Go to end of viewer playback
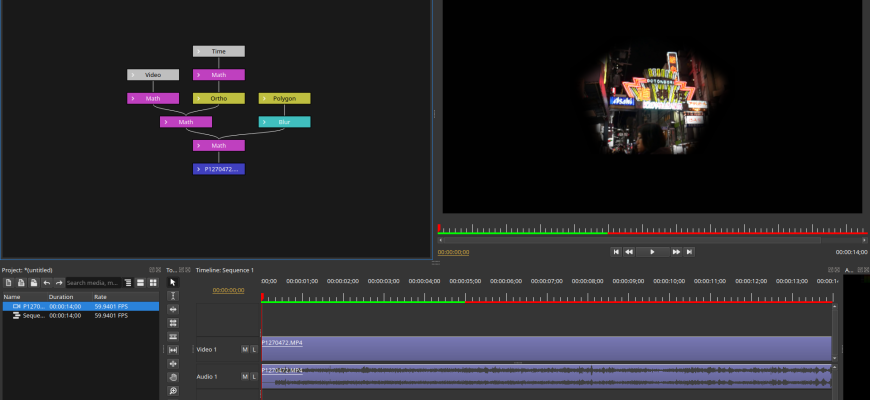This screenshot has height=400, width=870. click(x=689, y=252)
